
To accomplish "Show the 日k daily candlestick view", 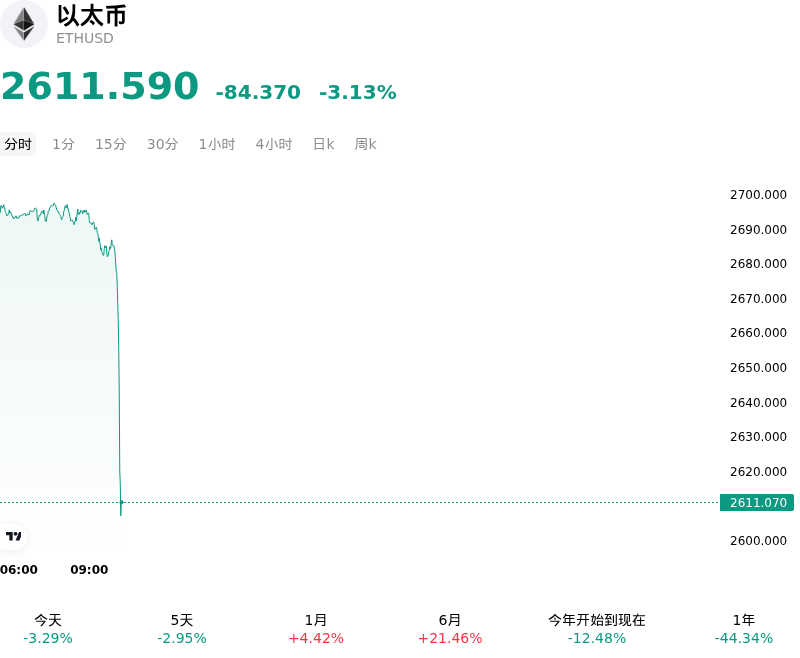I will [323, 144].
